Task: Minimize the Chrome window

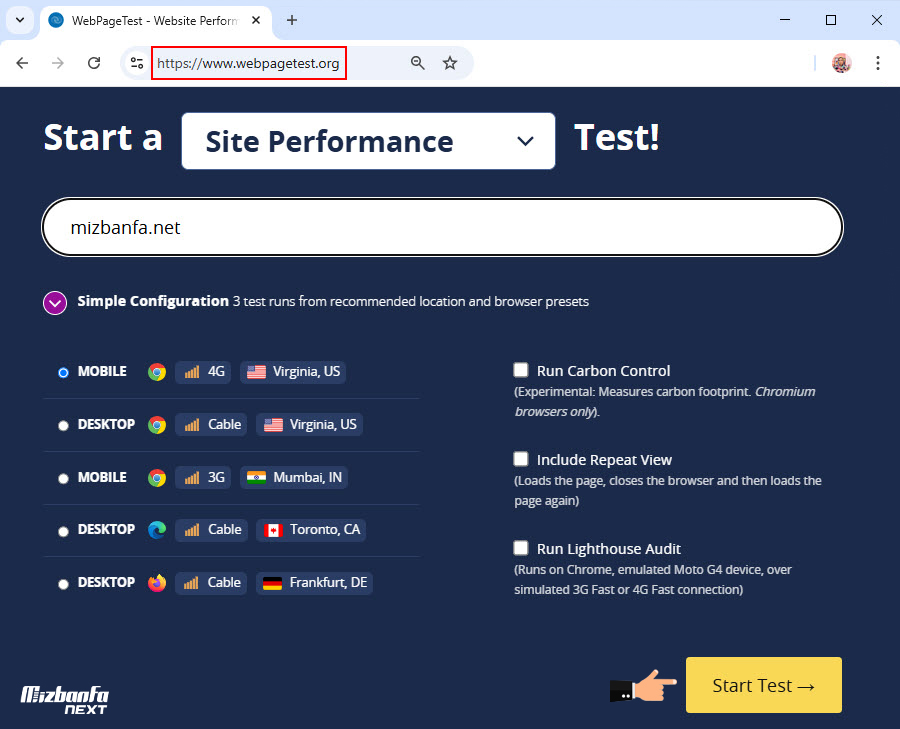Action: pos(785,20)
